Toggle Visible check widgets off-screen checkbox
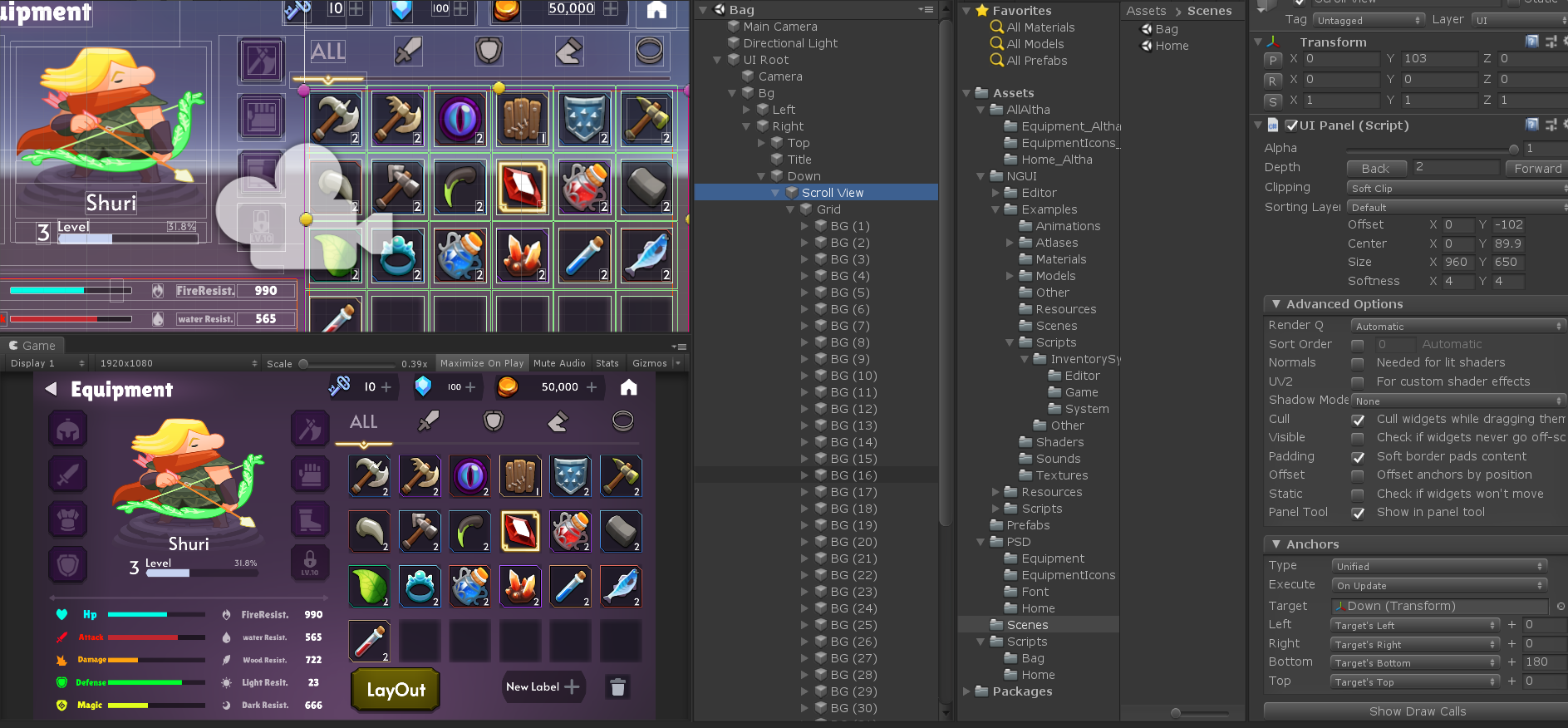Screen dimensions: 1568x728 (x=1357, y=438)
